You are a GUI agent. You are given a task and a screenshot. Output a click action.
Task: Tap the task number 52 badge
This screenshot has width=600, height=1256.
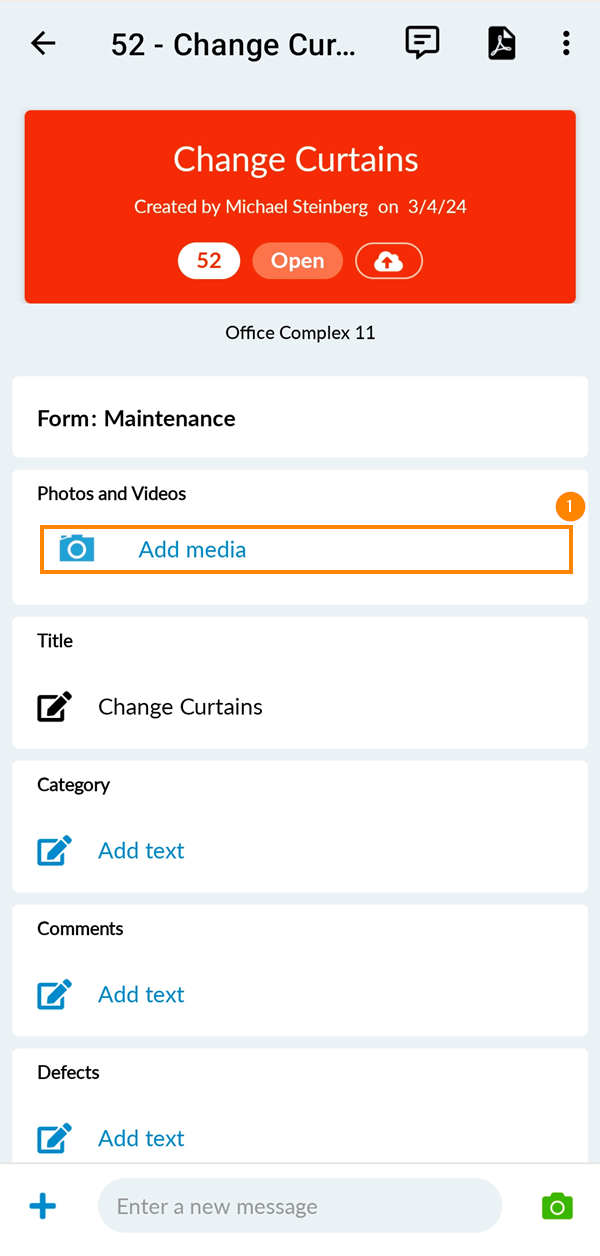[209, 261]
